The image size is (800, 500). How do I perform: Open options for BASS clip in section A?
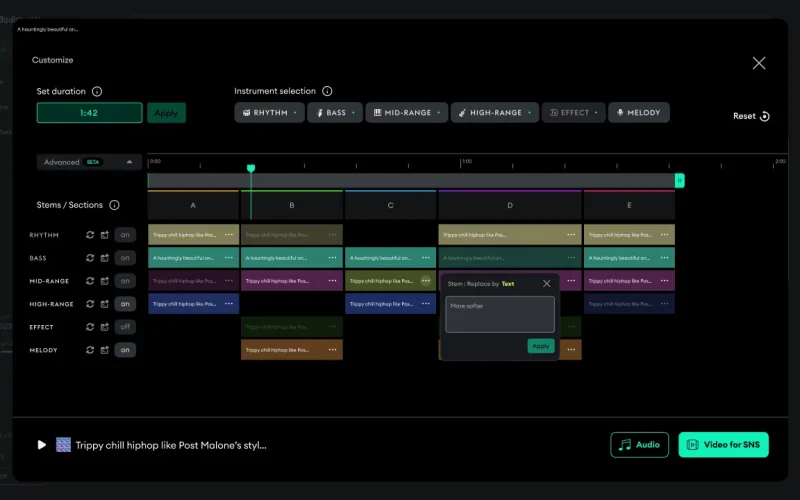click(x=229, y=258)
